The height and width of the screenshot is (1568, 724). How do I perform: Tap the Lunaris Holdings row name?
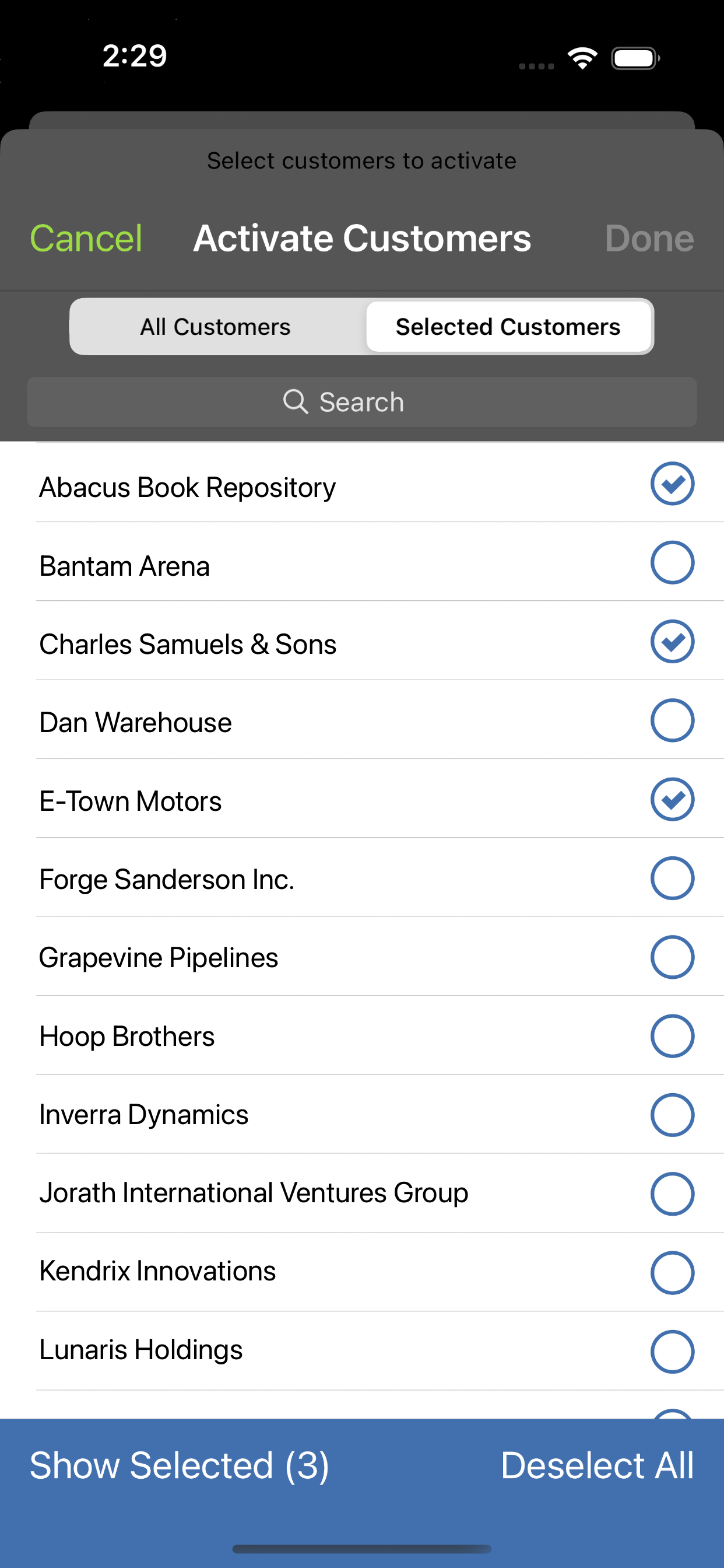tap(141, 1350)
